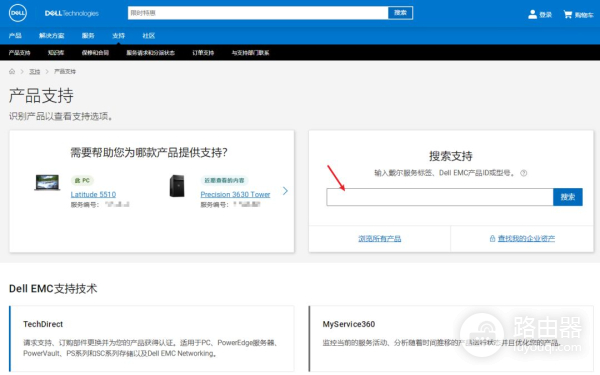
Task: Click the lock icon beside 查找我的企业资产
Action: pos(492,239)
